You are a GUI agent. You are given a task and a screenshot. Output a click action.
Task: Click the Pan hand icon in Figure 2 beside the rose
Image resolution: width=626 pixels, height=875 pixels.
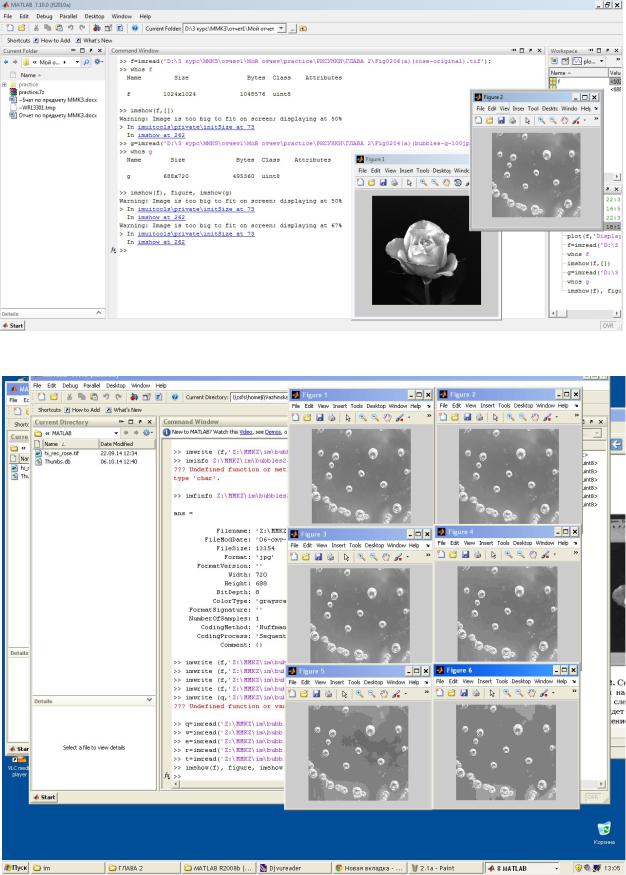click(x=564, y=120)
